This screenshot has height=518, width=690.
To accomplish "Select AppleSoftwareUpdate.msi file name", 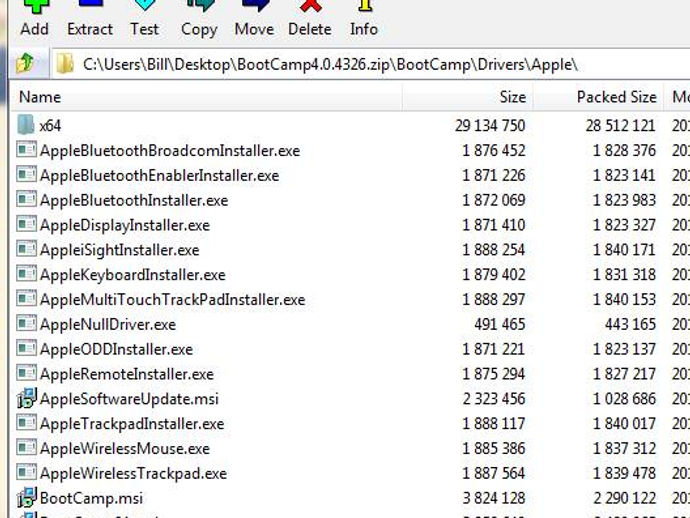I will point(129,399).
